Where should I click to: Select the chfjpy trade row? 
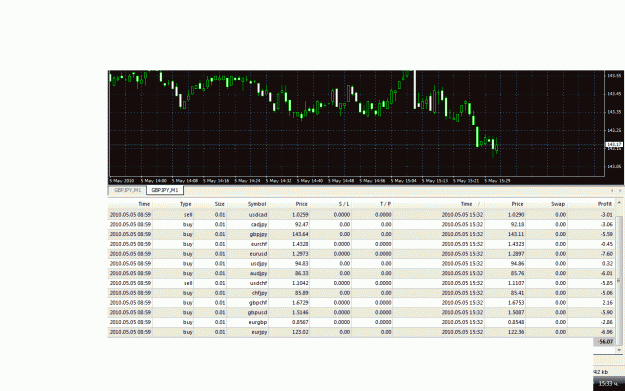[x=361, y=293]
